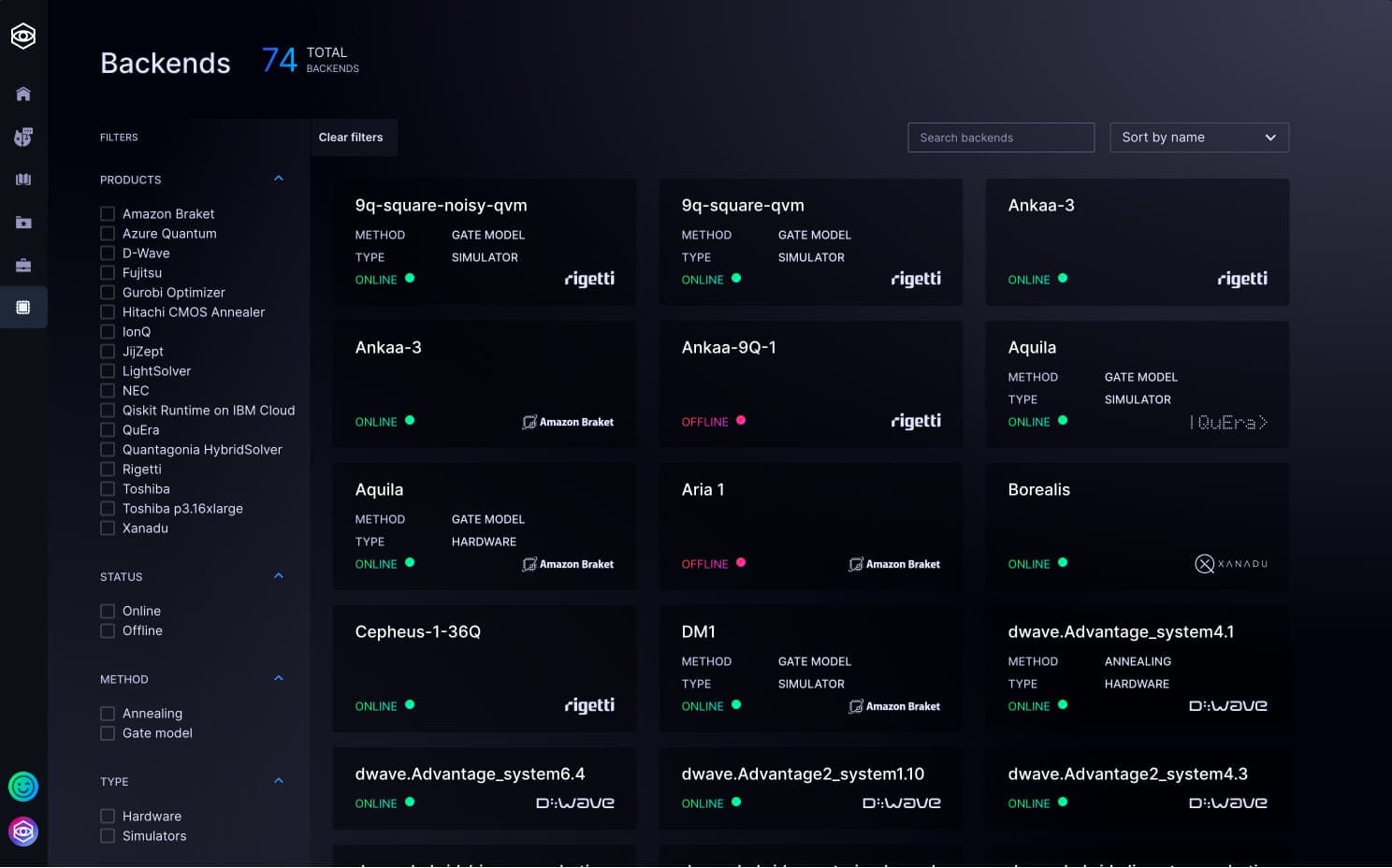Enable the Annealing method filter
Screen dimensions: 1392x868
coord(108,713)
